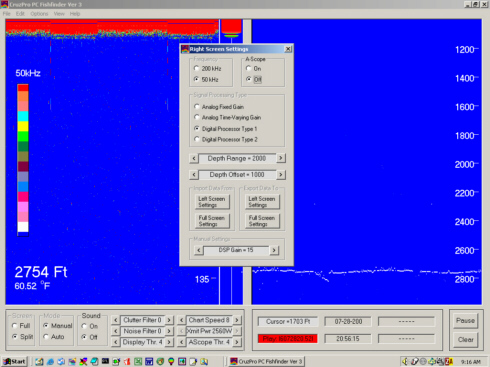Screen dimensions: 490x367
Task: Open the Options menu
Action: point(39,14)
